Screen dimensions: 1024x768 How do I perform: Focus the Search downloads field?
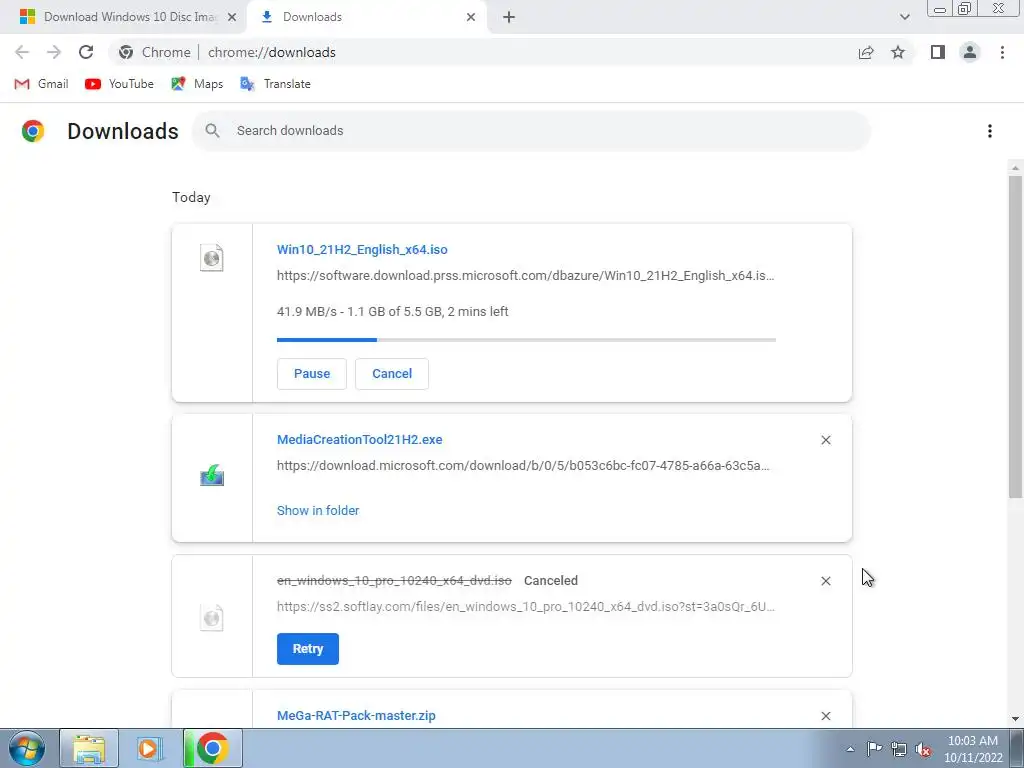(x=532, y=131)
